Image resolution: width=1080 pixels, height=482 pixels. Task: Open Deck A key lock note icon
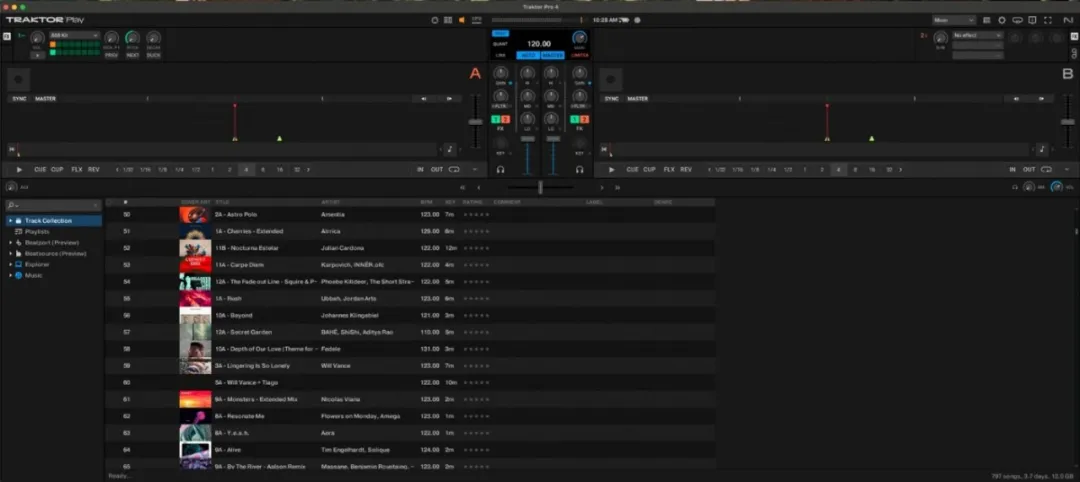click(x=450, y=149)
